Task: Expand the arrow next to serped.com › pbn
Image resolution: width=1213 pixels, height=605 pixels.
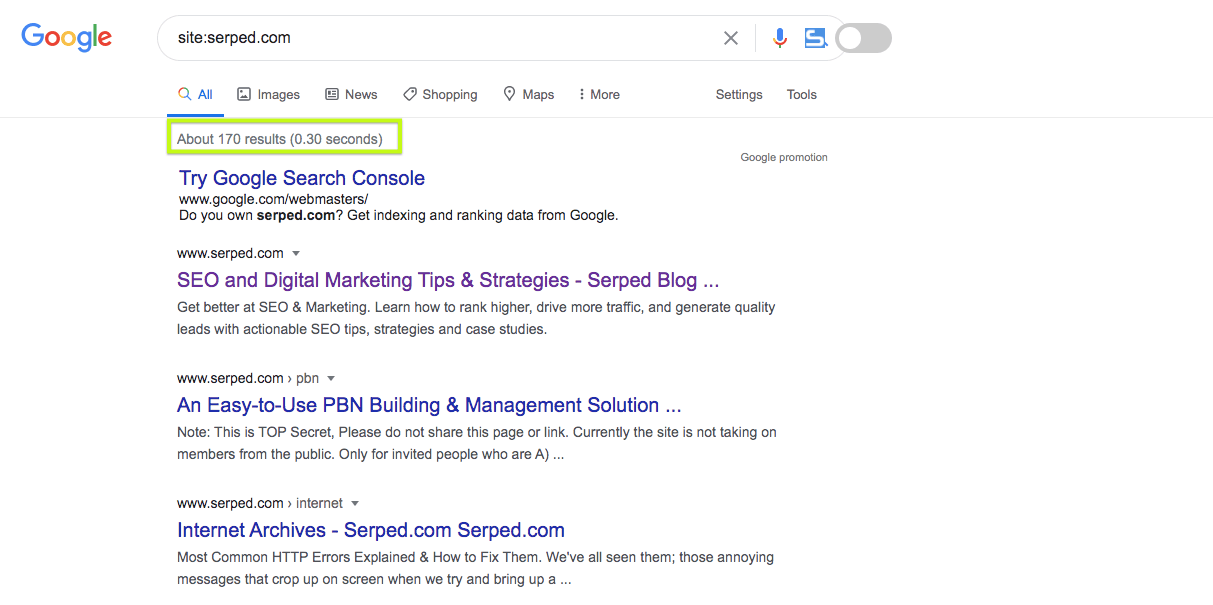Action: (x=331, y=379)
